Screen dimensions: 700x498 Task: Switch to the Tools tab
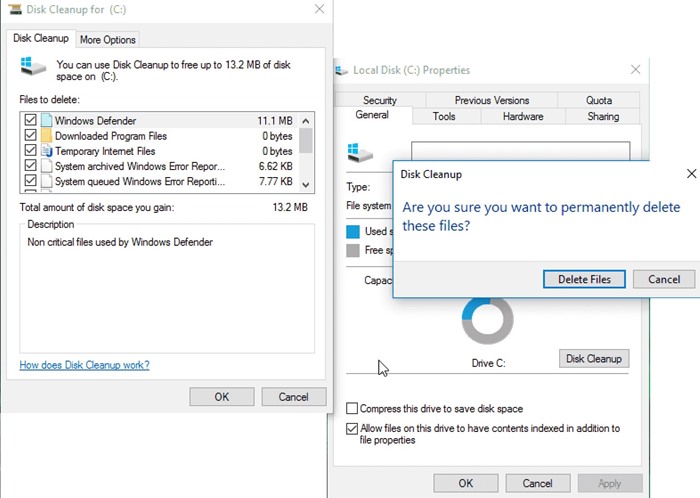click(x=444, y=116)
